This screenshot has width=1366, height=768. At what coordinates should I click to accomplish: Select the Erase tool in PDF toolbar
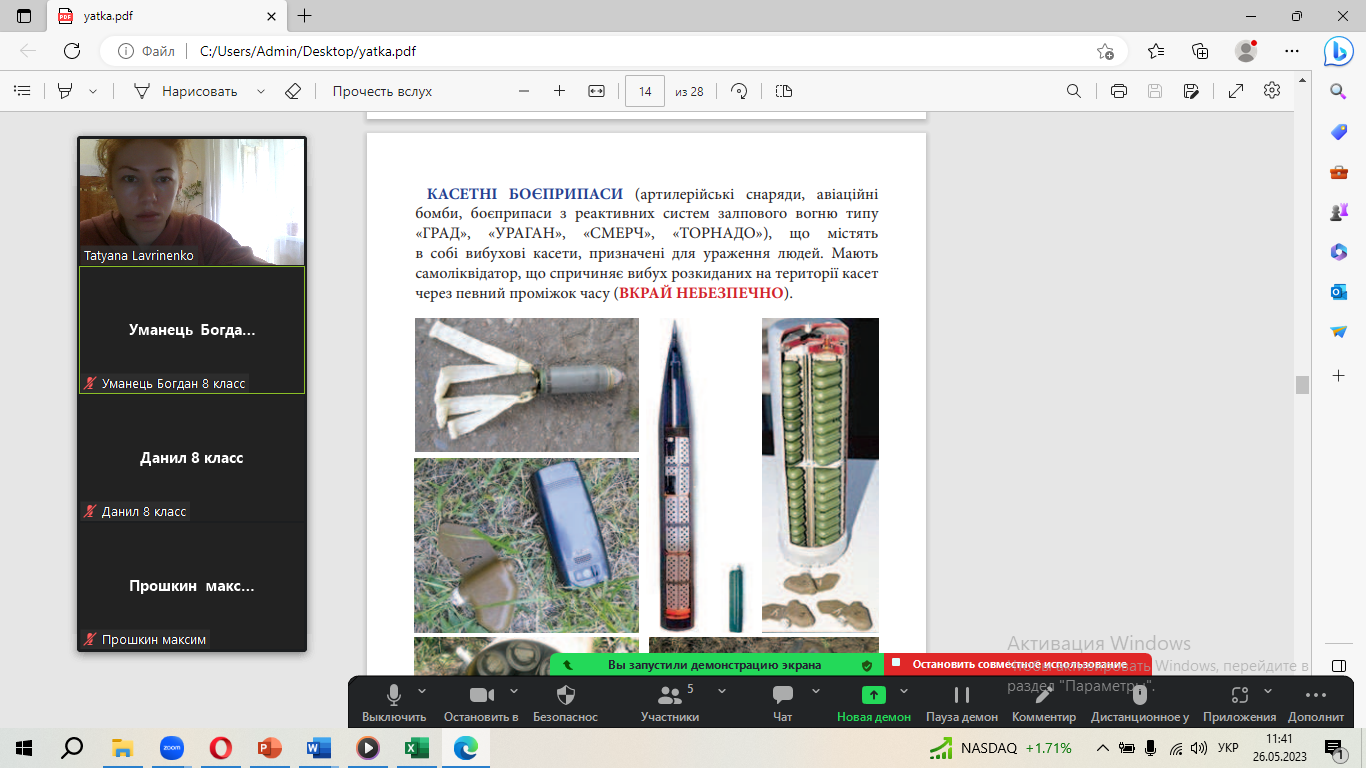(292, 91)
